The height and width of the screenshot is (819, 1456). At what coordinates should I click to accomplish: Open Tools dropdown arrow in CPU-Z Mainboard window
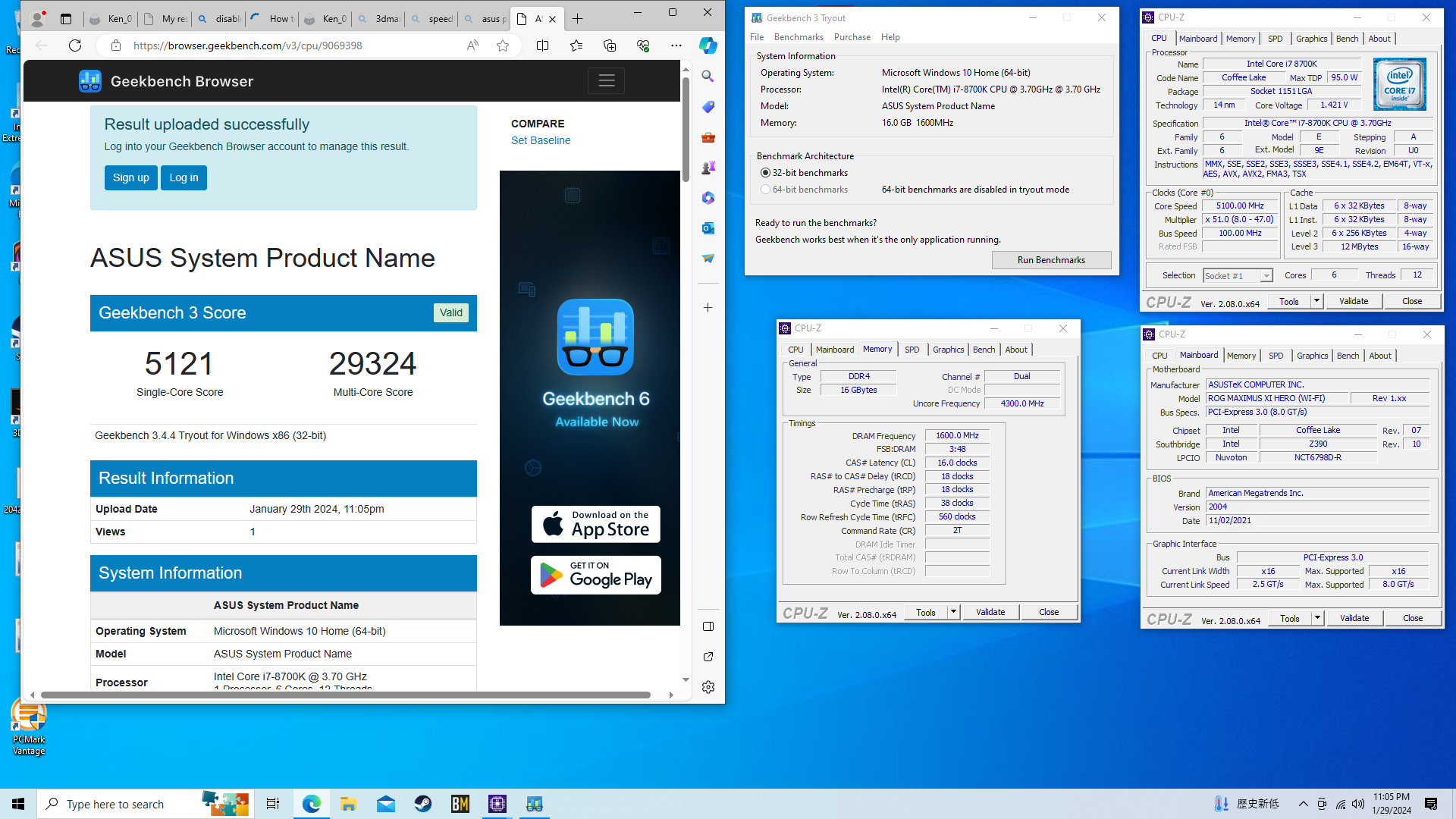coord(1318,618)
